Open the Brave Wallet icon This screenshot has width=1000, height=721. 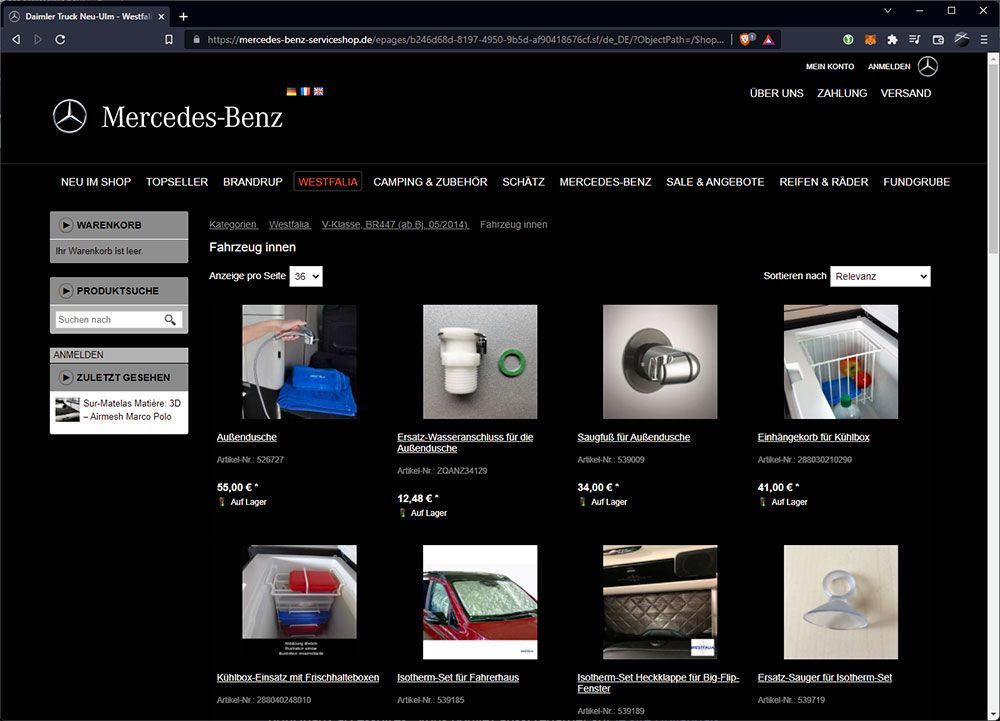coord(938,40)
